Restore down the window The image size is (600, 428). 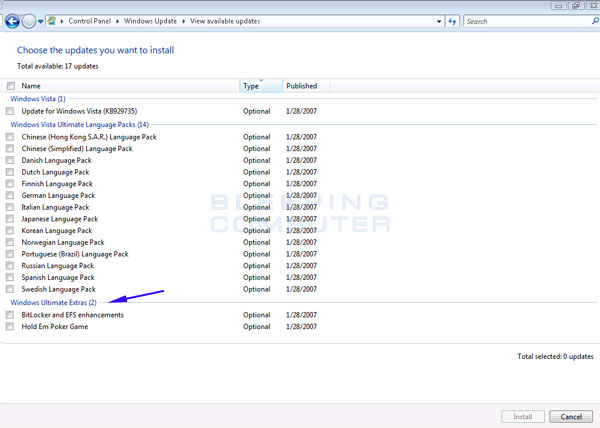click(x=575, y=5)
